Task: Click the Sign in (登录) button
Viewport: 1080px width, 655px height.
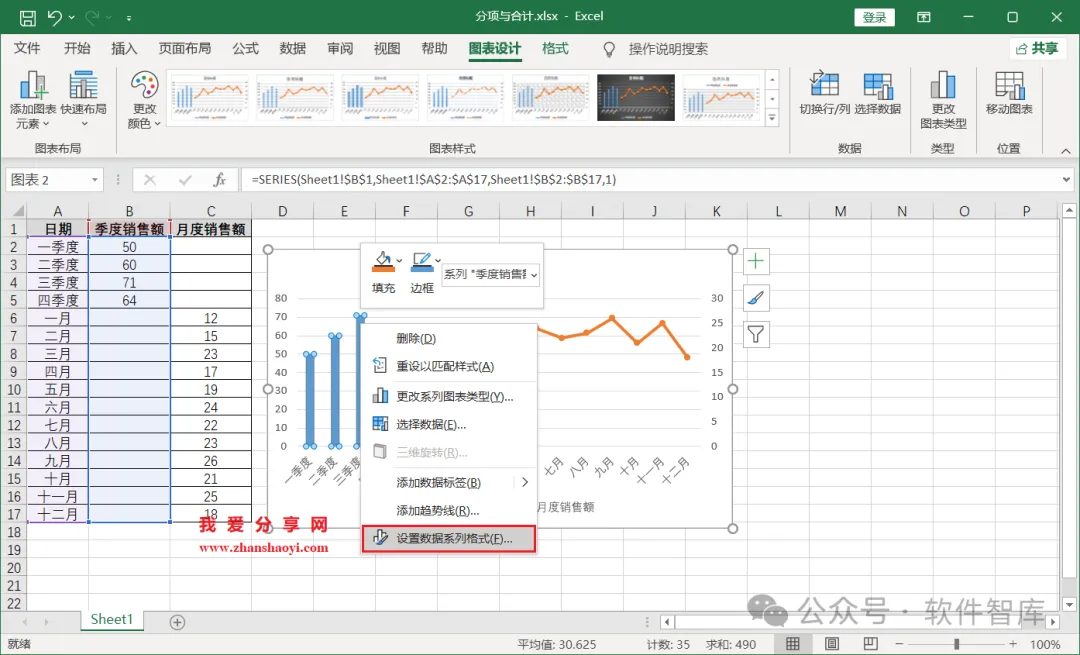Action: point(874,17)
